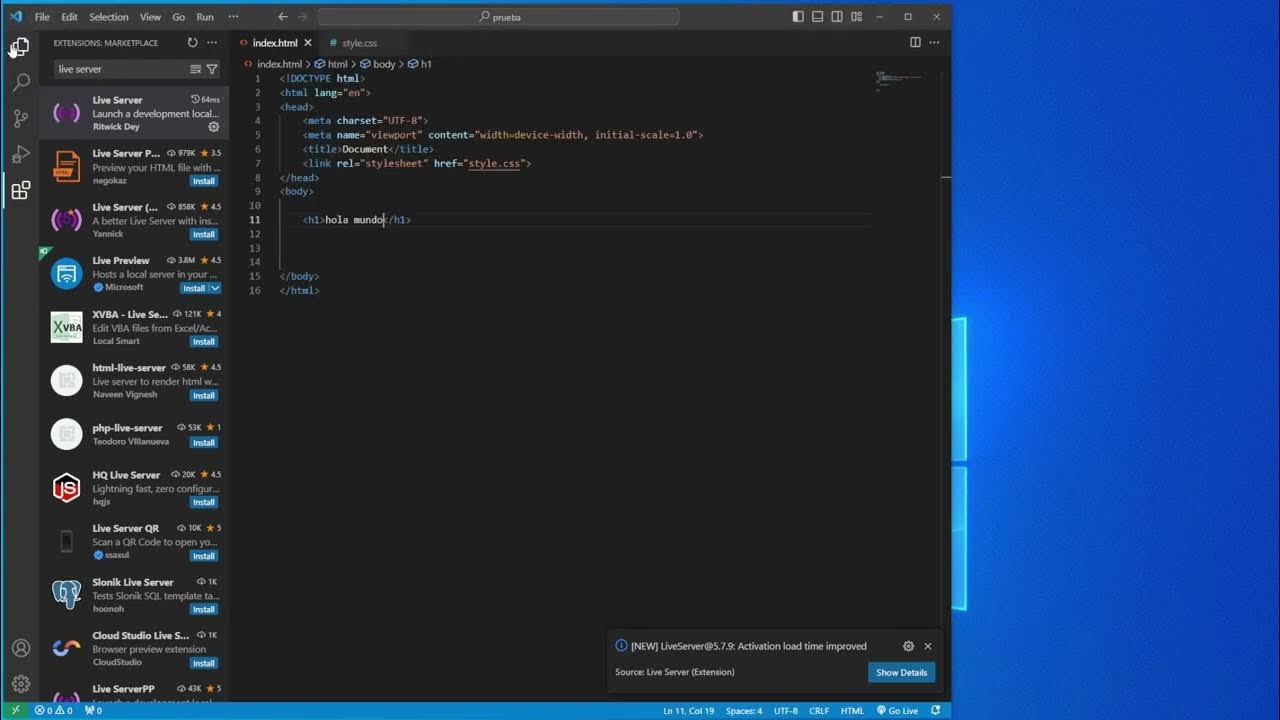Split the editor to the right
1280x720 pixels.
click(915, 43)
